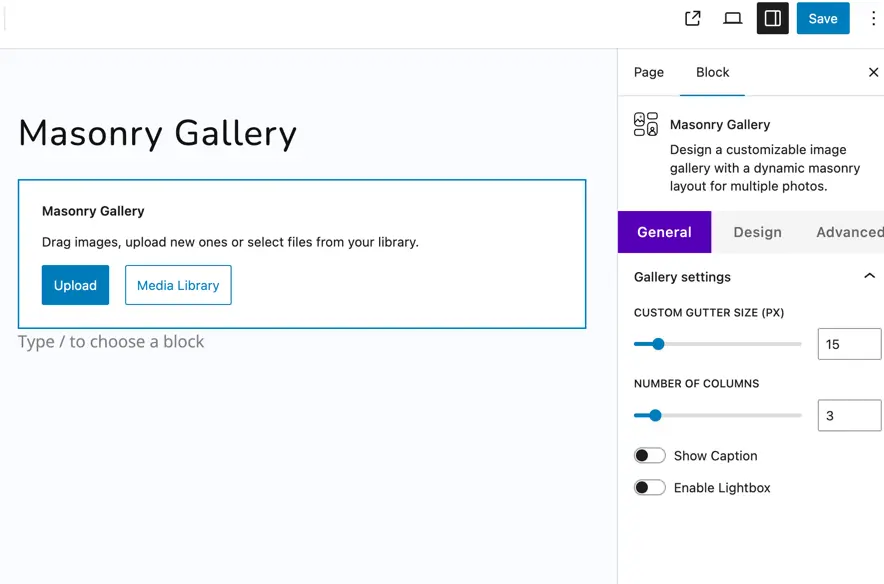Go to the Advanced tab
Viewport: 884px width, 584px height.
[x=849, y=232]
